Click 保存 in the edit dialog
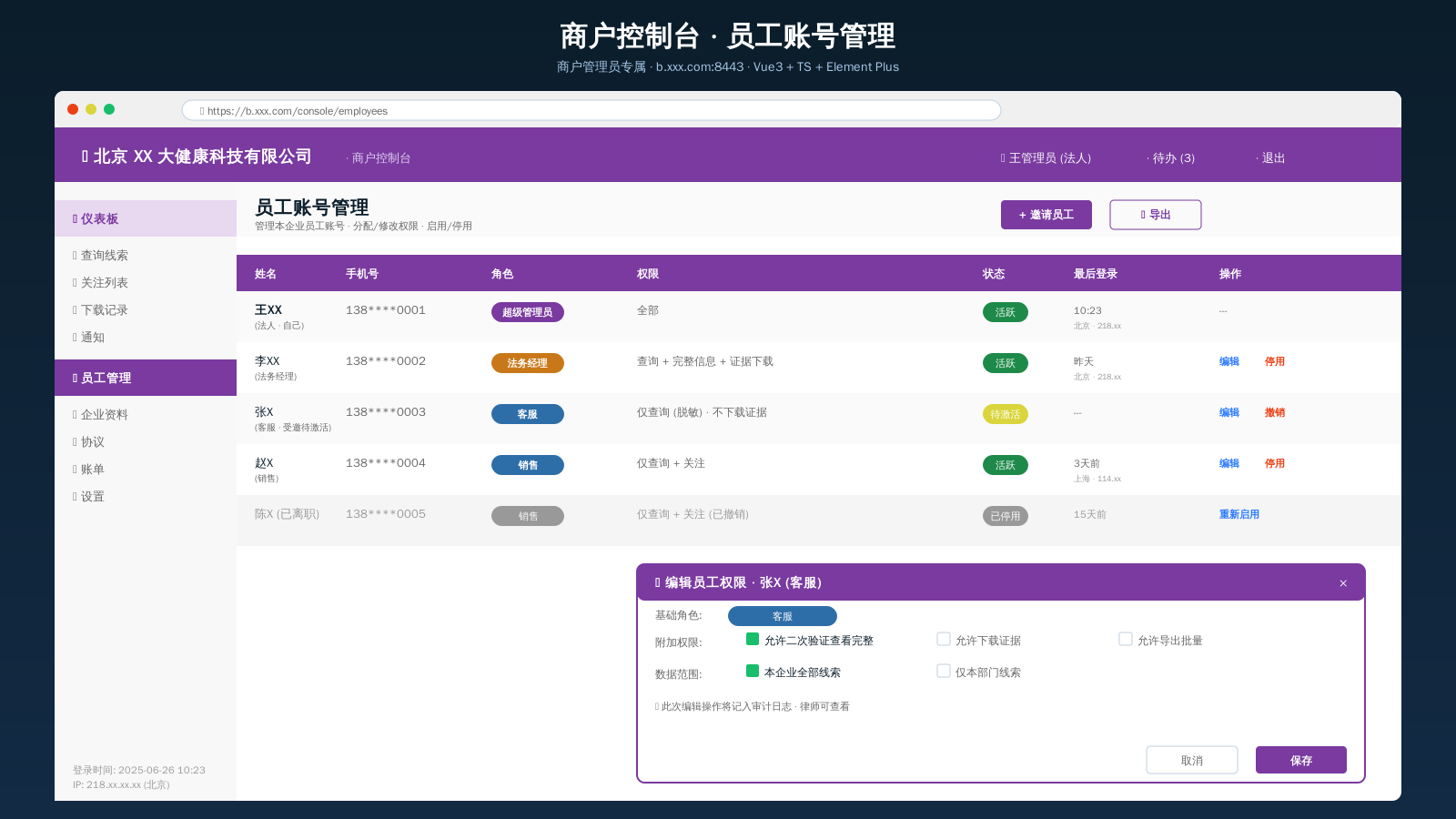1456x819 pixels. coord(1301,760)
